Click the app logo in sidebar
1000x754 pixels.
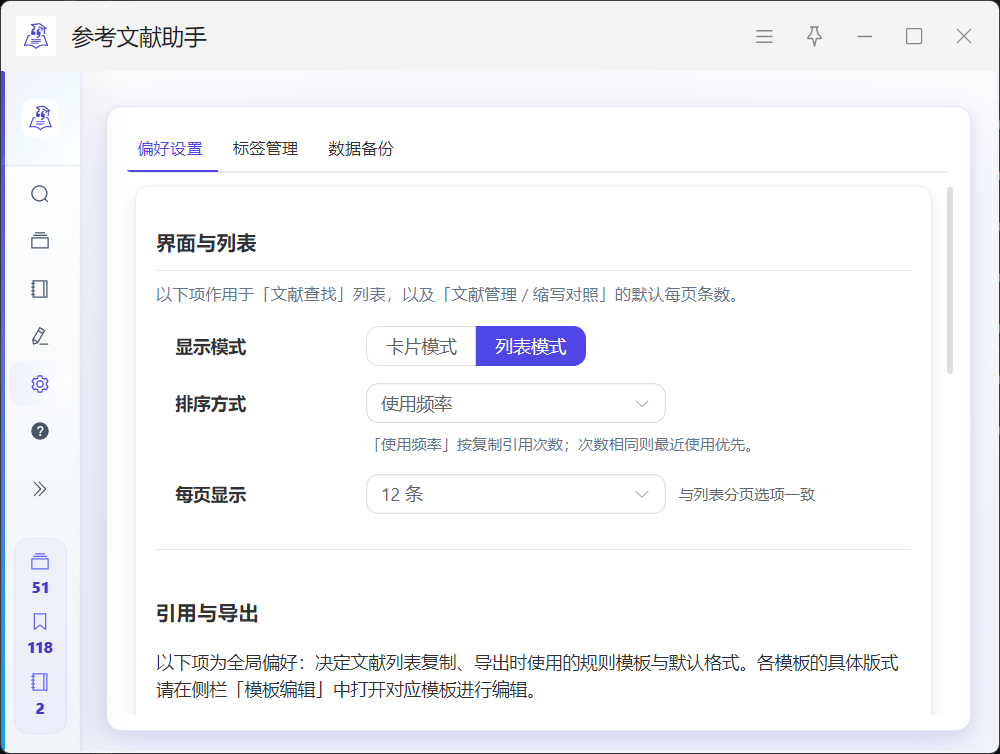click(40, 118)
